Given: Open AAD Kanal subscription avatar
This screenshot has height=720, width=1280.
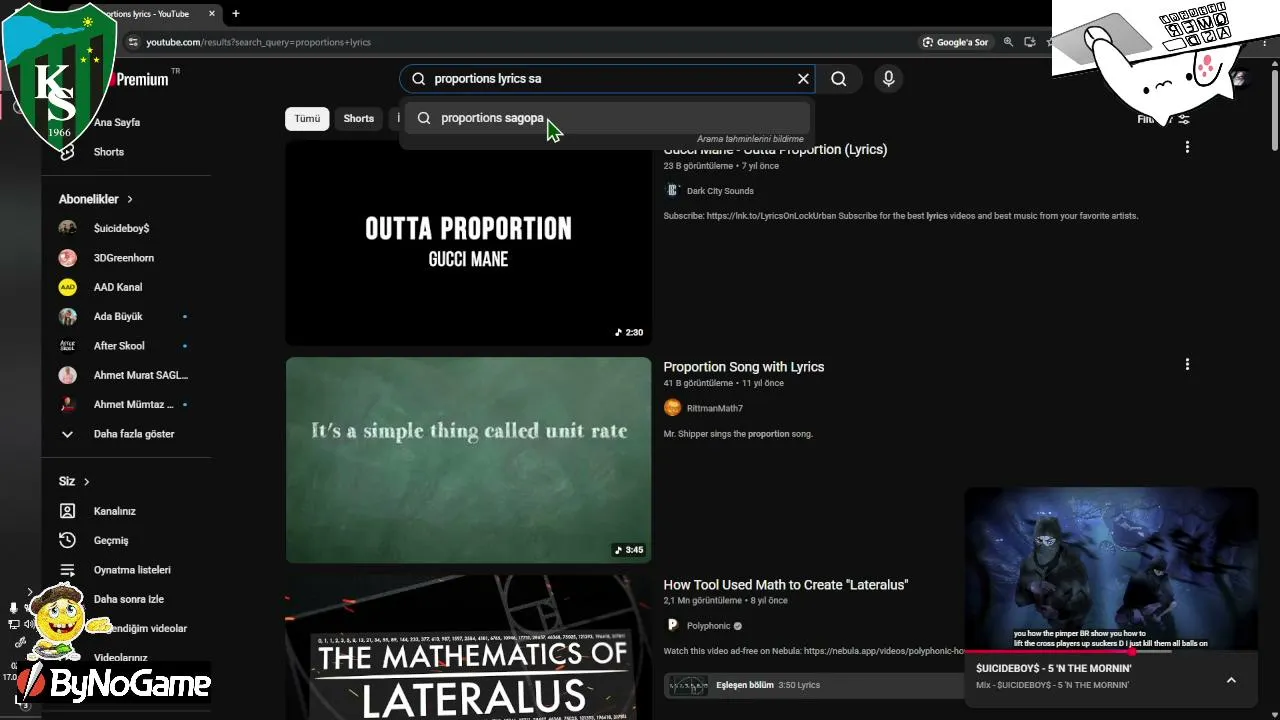Looking at the screenshot, I should click(x=67, y=287).
